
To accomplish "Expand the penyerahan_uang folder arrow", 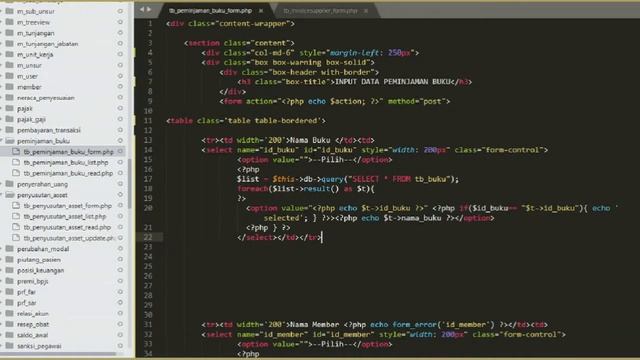I will point(2,184).
